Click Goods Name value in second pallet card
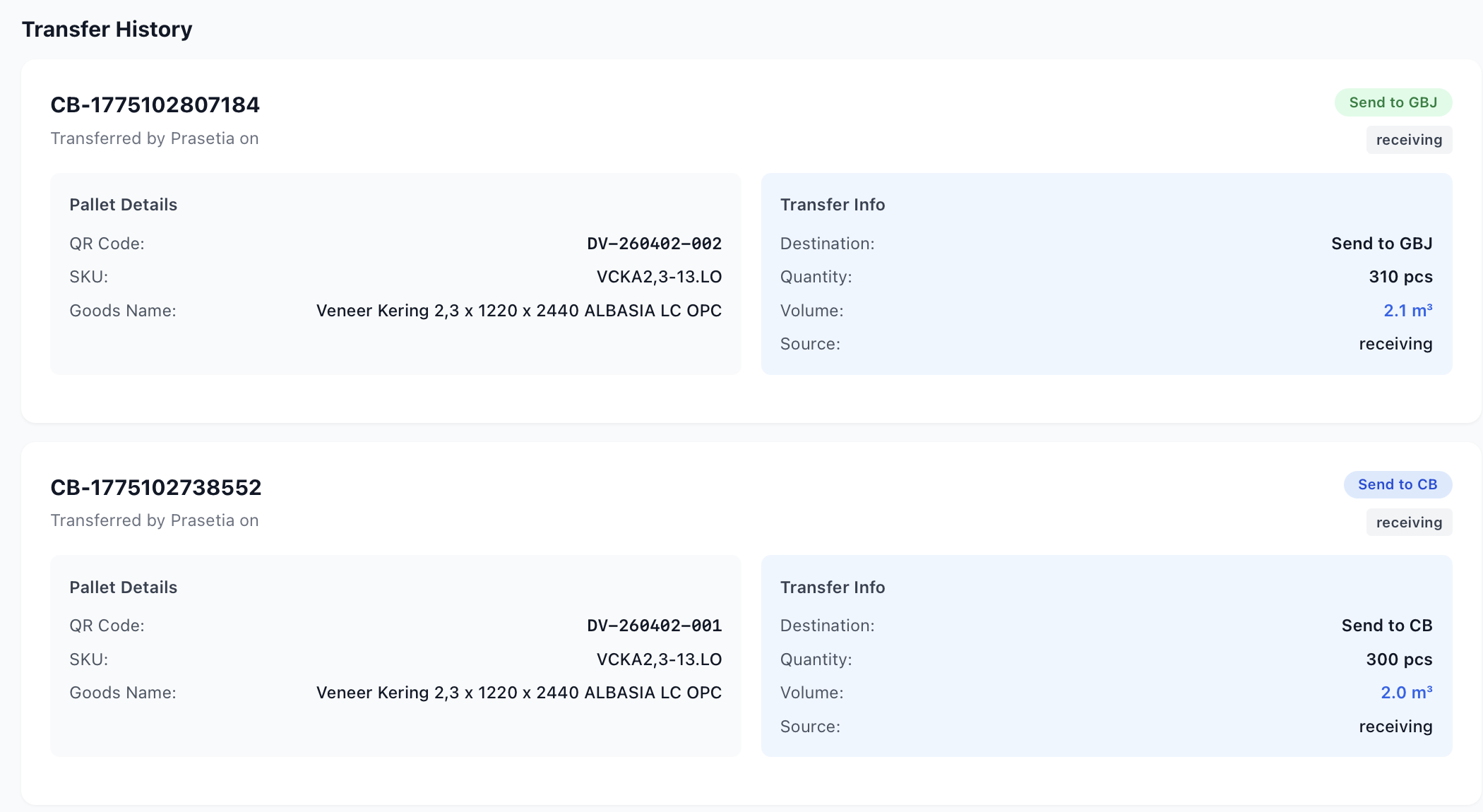Image resolution: width=1483 pixels, height=812 pixels. point(519,693)
